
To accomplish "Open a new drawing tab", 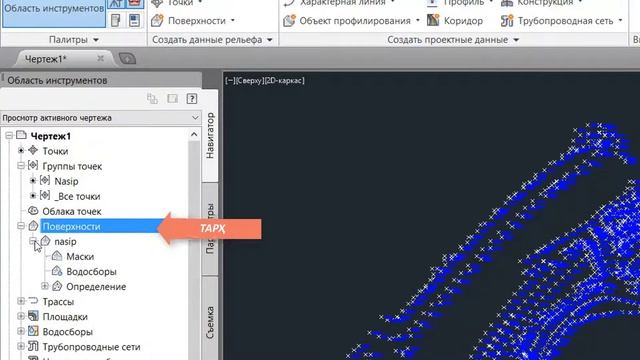I will pos(127,59).
